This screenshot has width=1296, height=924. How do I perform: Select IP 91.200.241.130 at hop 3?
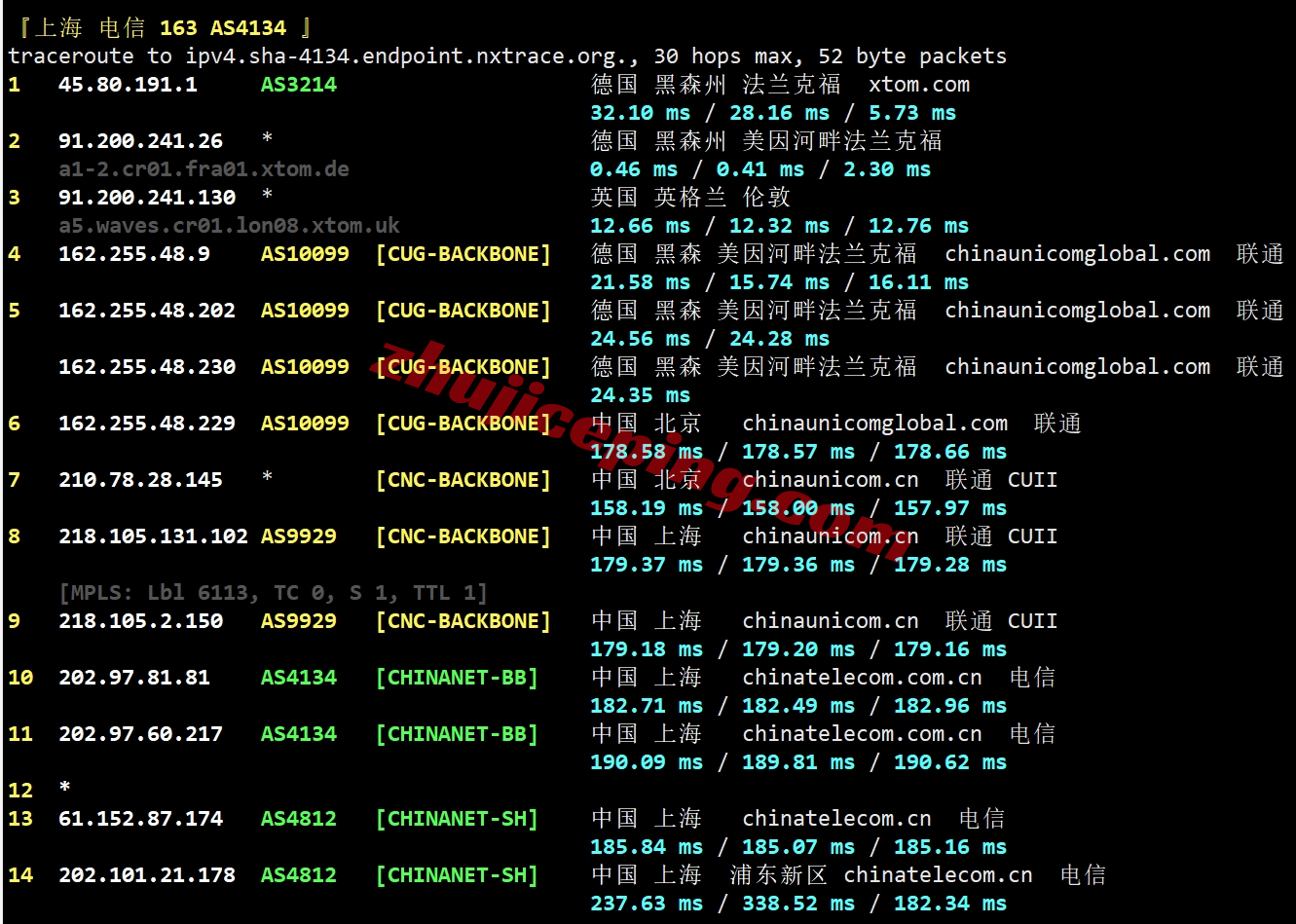pyautogui.click(x=147, y=198)
